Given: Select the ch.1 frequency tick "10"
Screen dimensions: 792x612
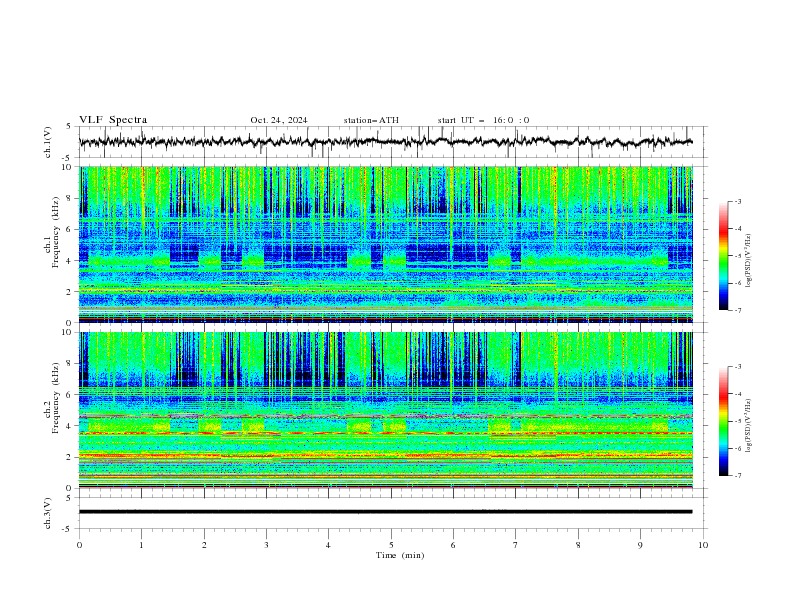Looking at the screenshot, I should [67, 167].
